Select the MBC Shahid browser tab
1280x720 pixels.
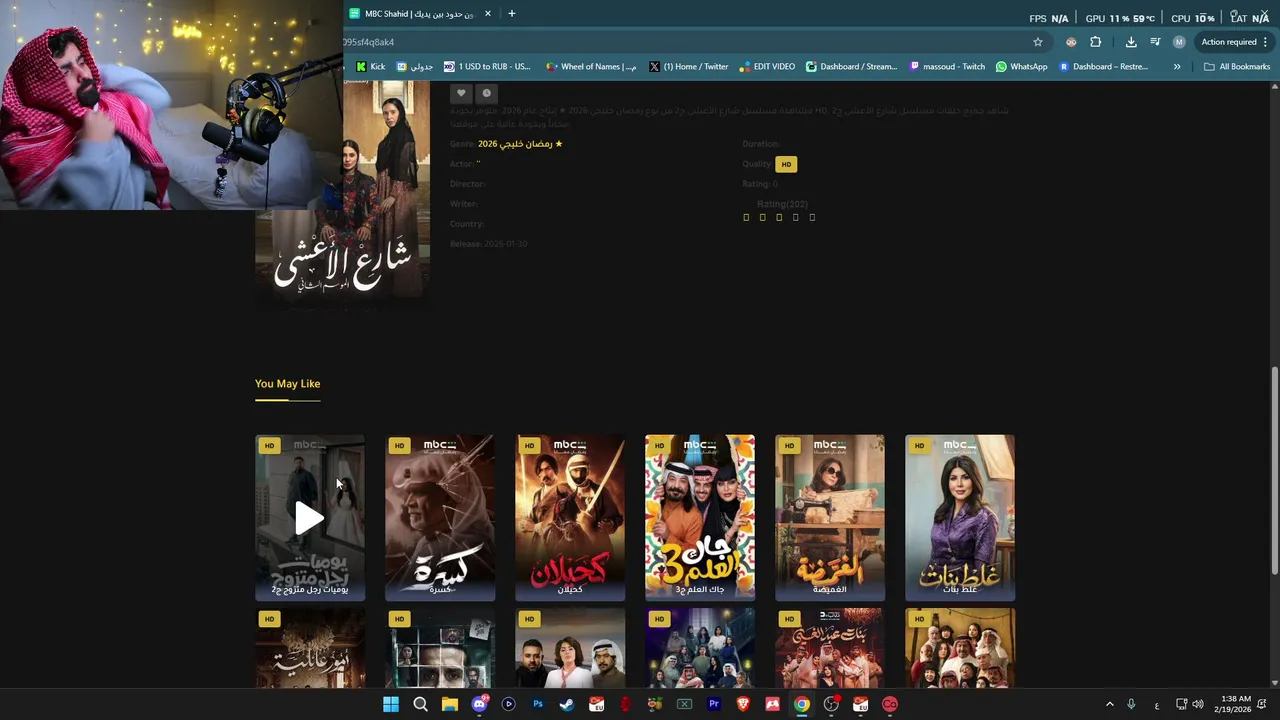(x=418, y=14)
